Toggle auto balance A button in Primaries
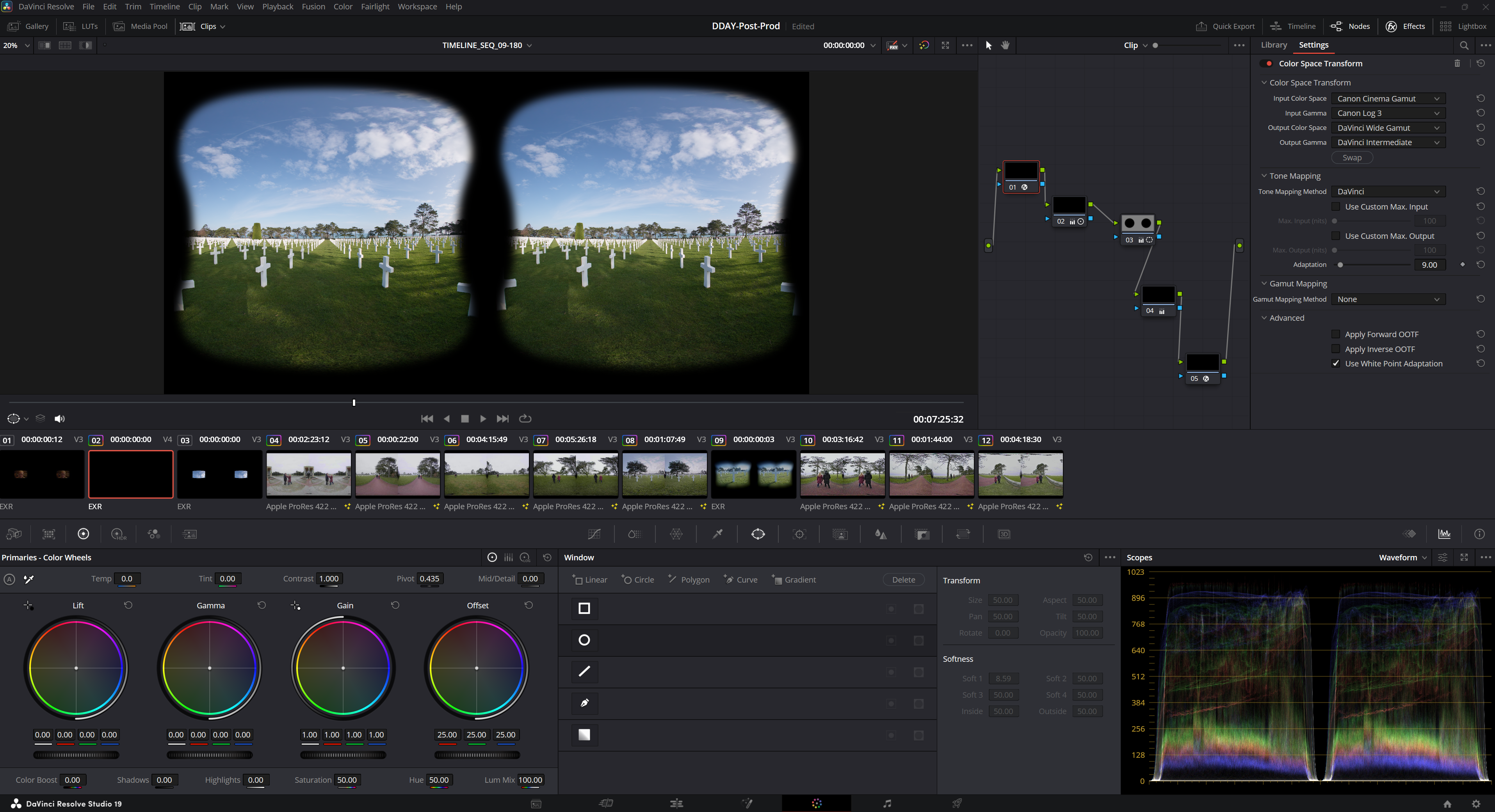Viewport: 1495px width, 812px height. coord(9,579)
